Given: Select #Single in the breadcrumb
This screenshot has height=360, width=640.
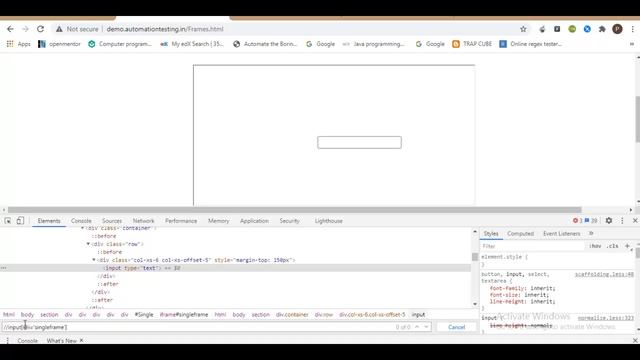Looking at the screenshot, I should pyautogui.click(x=144, y=315).
